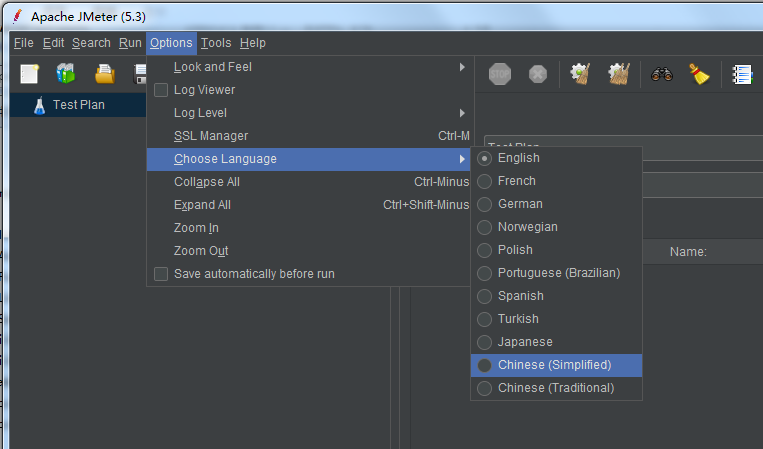Close the Options menu
Screen dimensions: 763x449
click(x=171, y=43)
